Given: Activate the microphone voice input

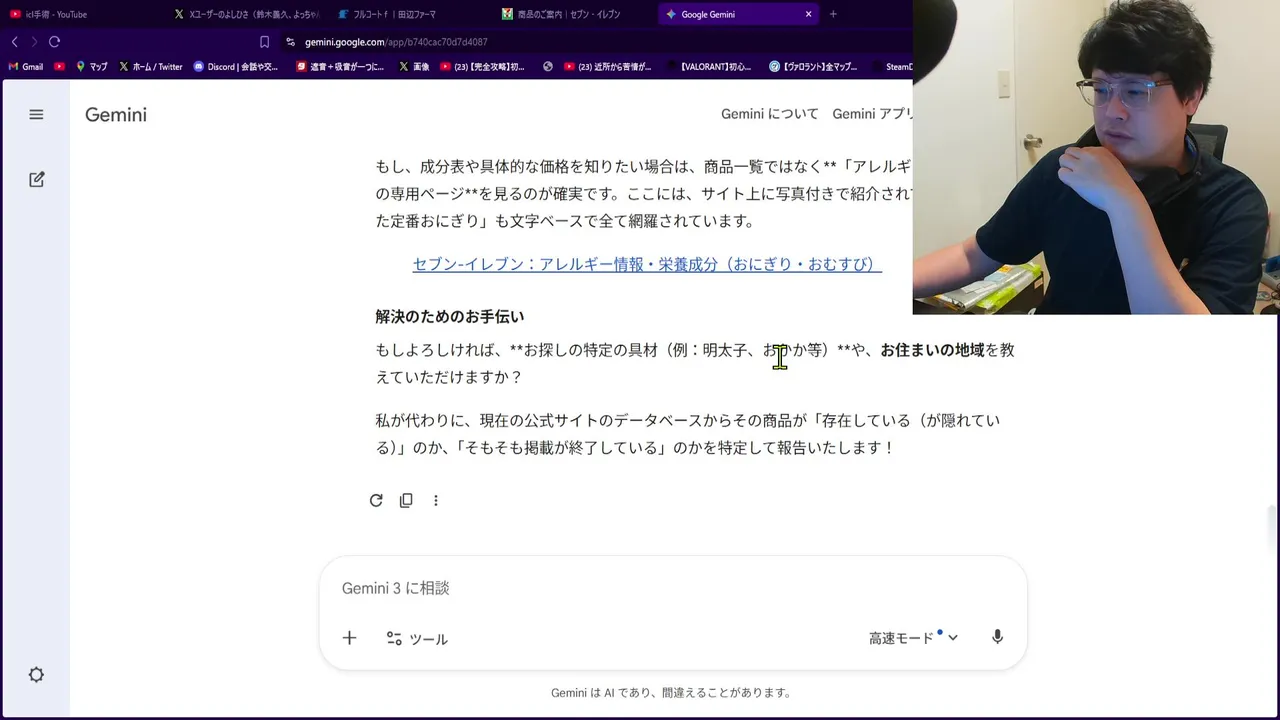Looking at the screenshot, I should tap(997, 637).
